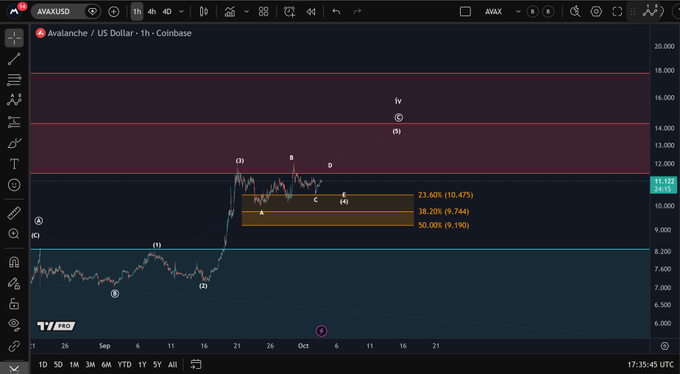Open the chart layout selector square icon

click(x=465, y=12)
